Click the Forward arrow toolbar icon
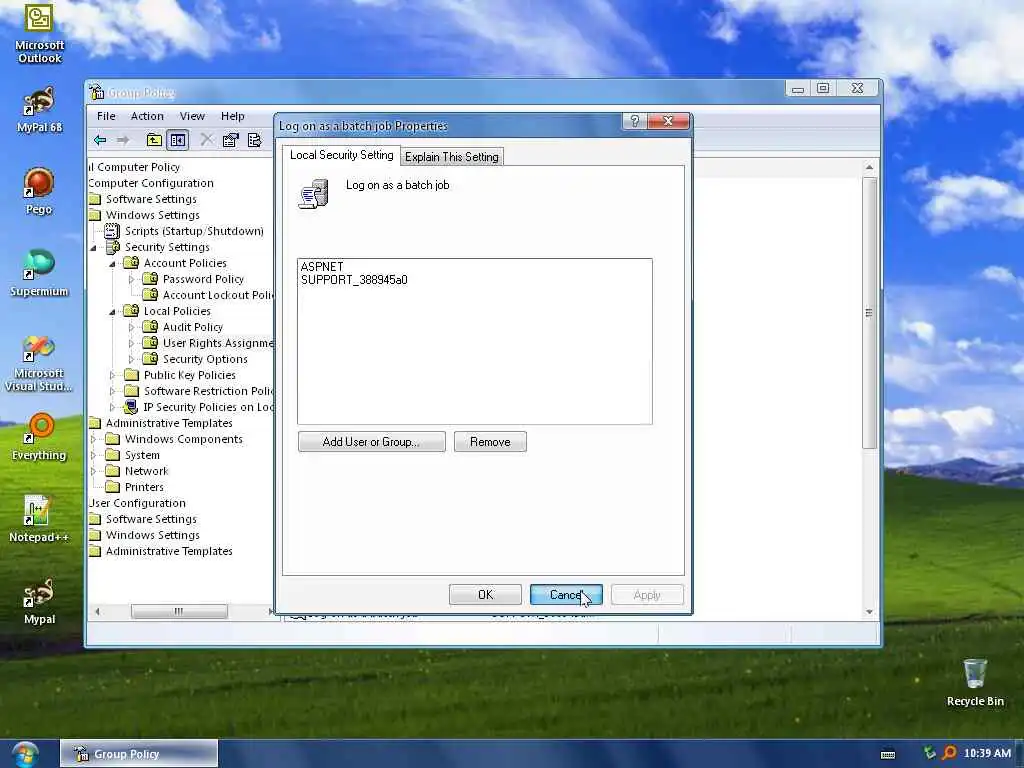This screenshot has height=768, width=1024. point(123,140)
